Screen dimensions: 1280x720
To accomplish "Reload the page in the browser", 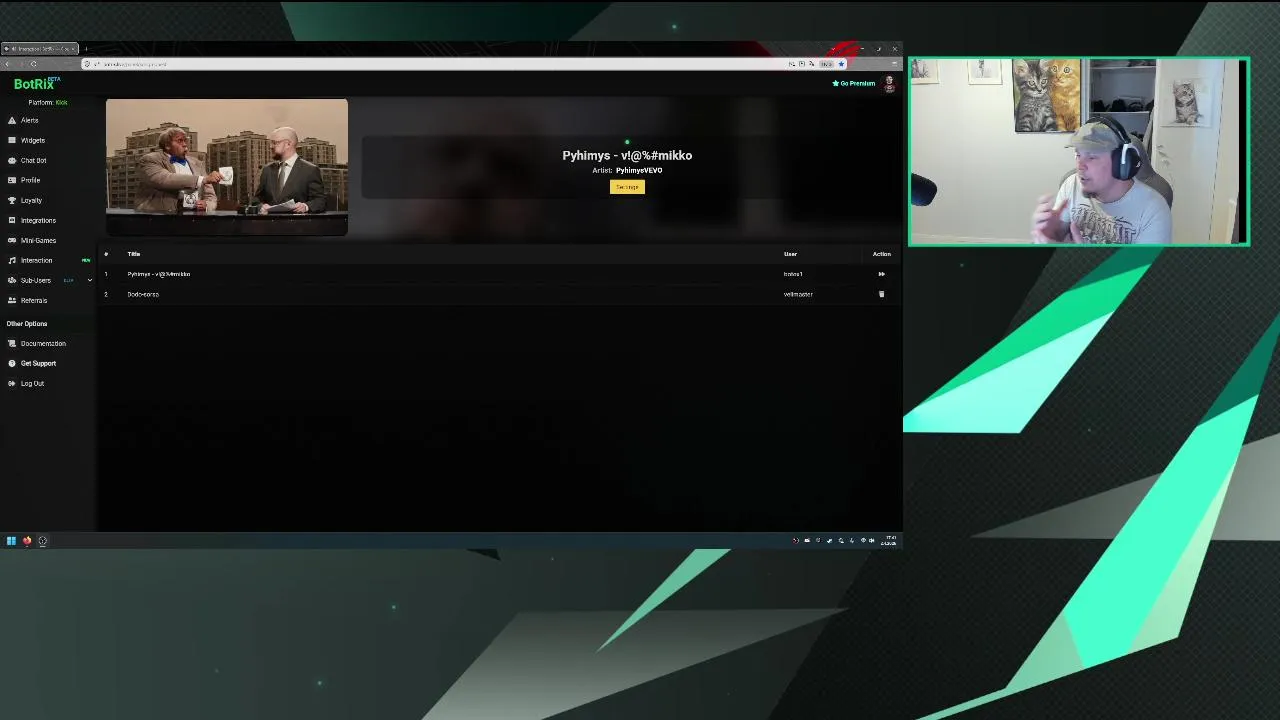I will tap(33, 64).
